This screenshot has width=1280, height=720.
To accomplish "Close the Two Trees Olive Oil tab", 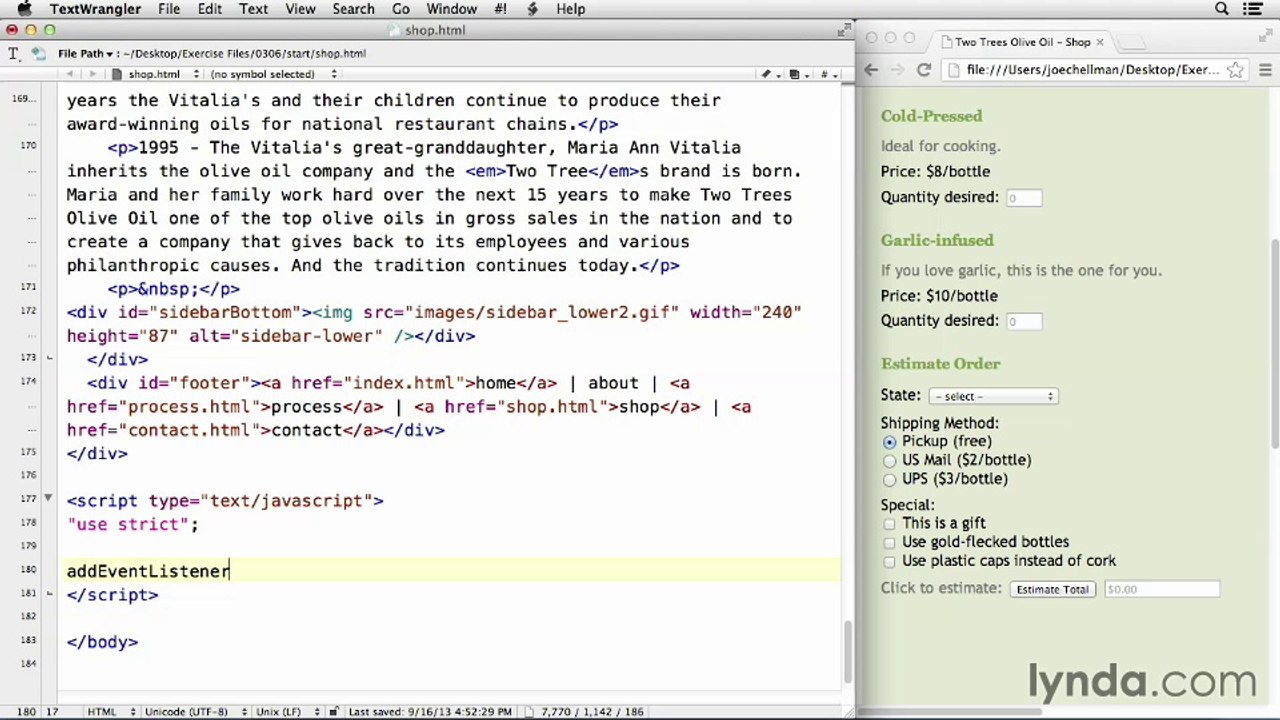I will pos(1099,42).
